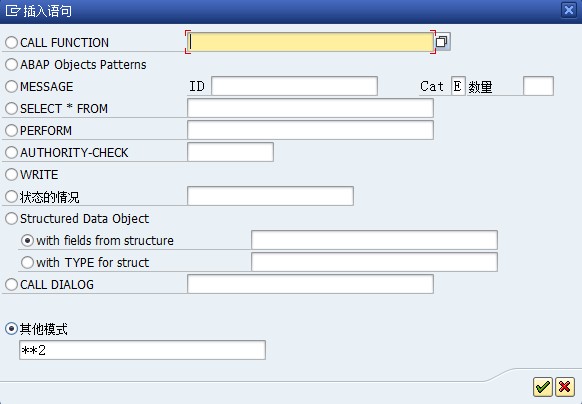
Task: Select the ABAP Objects Patterns option
Action: (x=12, y=64)
